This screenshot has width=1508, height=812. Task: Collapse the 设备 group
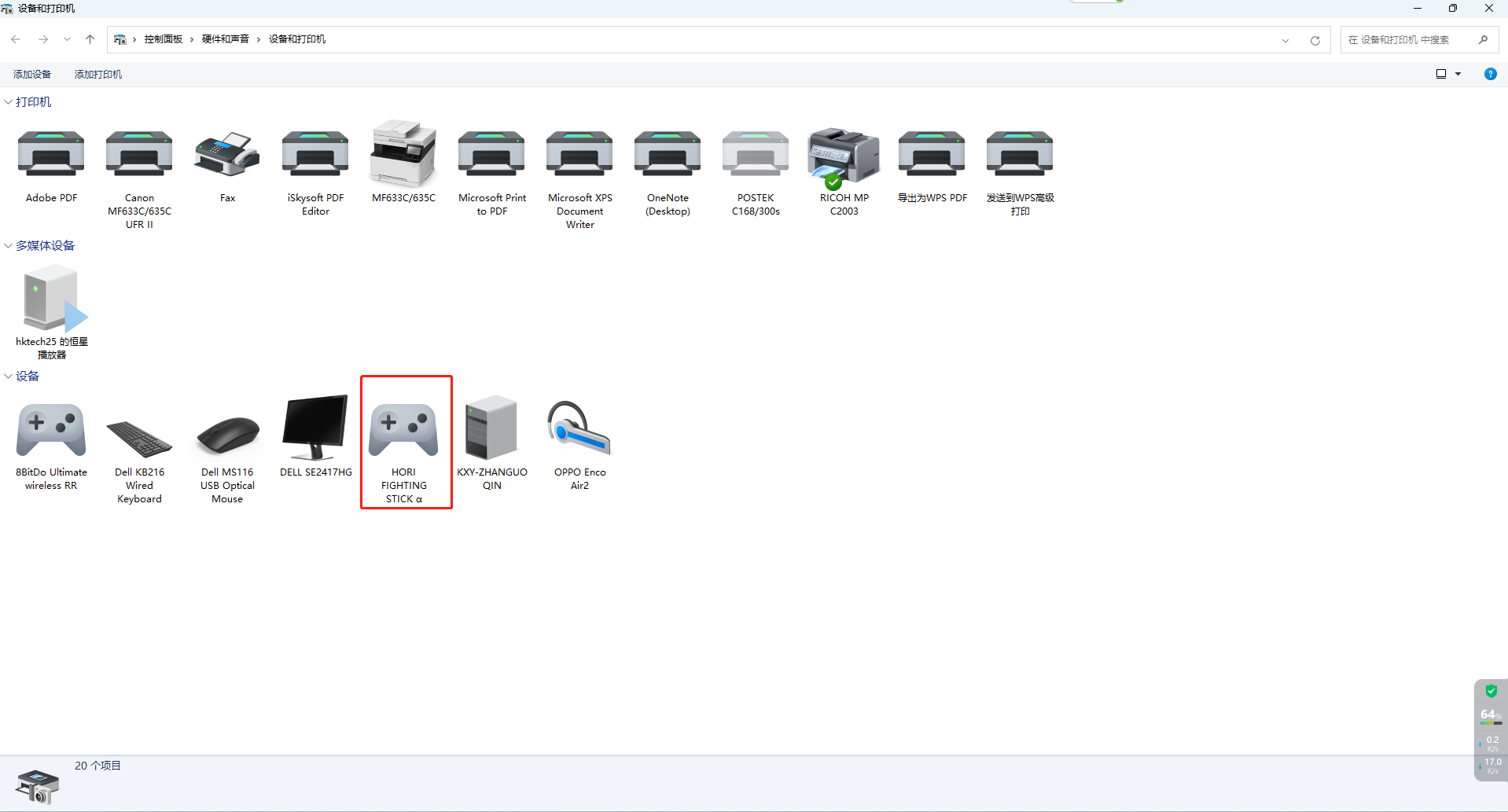pyautogui.click(x=8, y=377)
